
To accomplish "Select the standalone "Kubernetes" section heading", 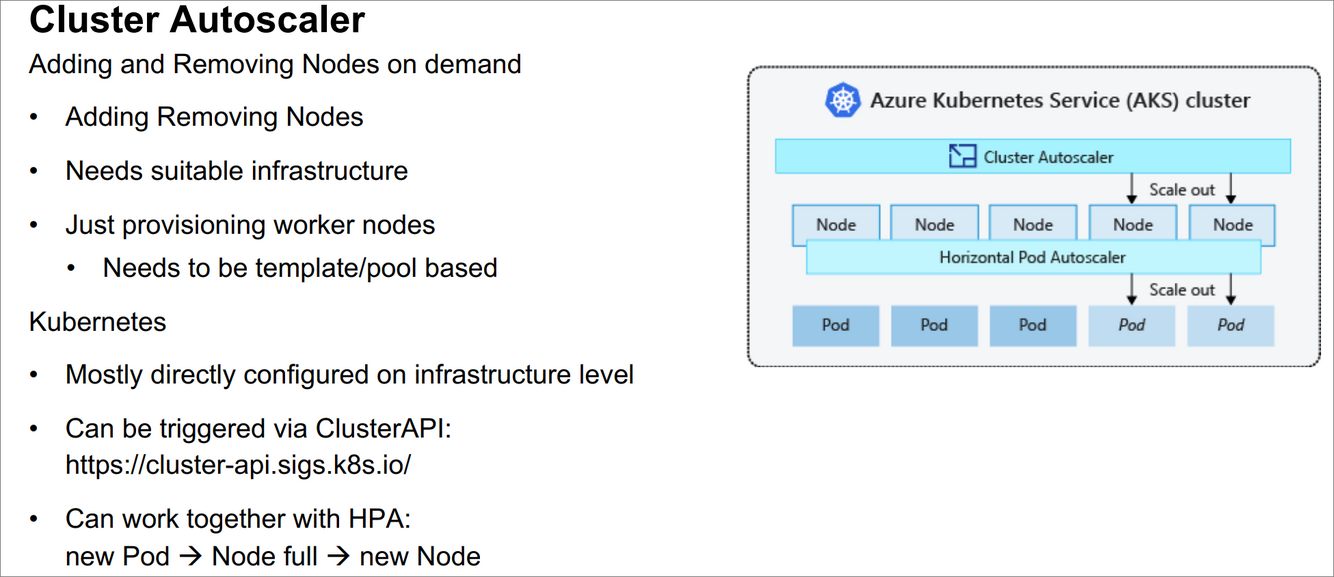I will (x=98, y=322).
